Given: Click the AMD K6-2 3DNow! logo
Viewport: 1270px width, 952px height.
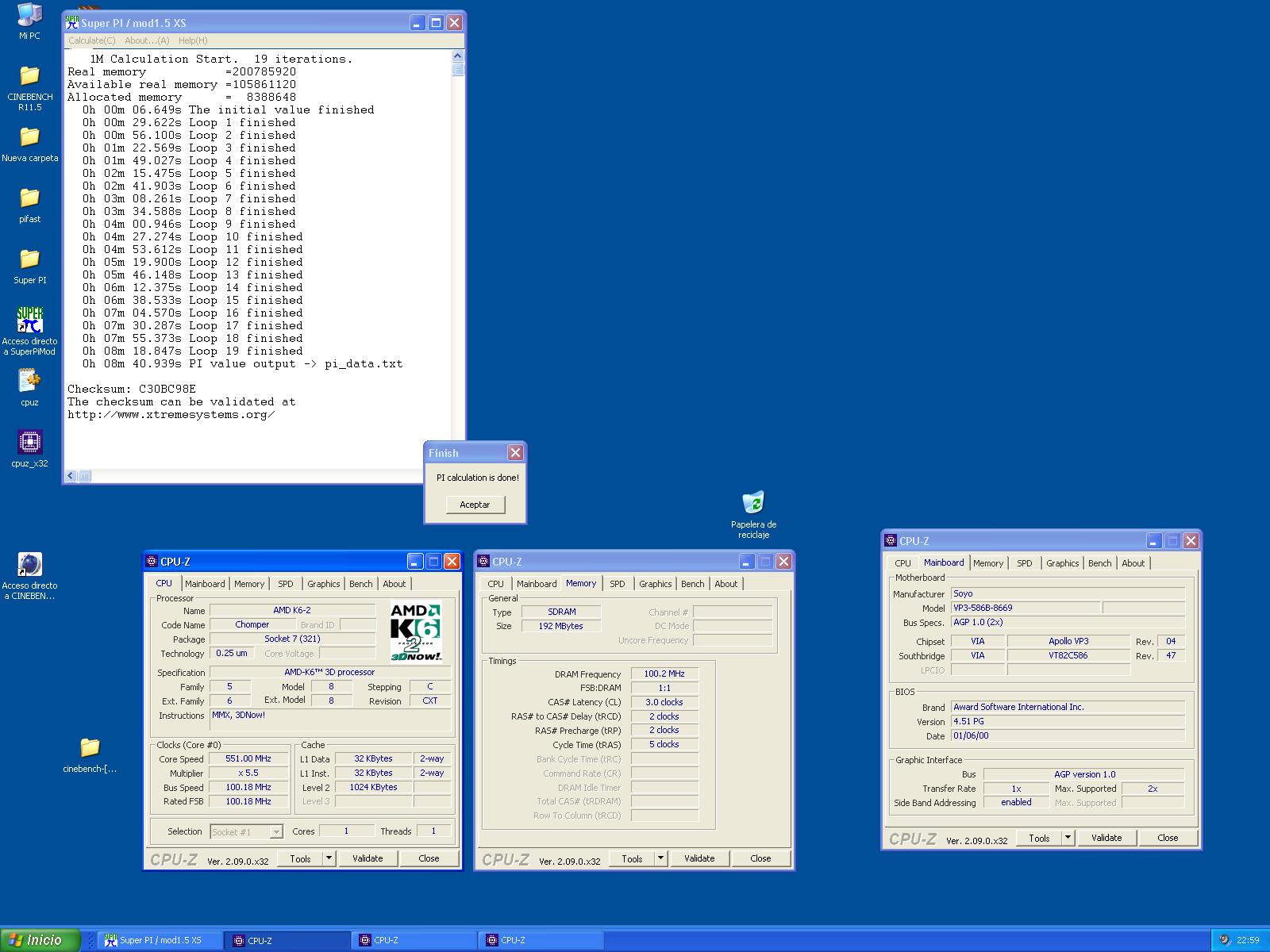Looking at the screenshot, I should [416, 633].
